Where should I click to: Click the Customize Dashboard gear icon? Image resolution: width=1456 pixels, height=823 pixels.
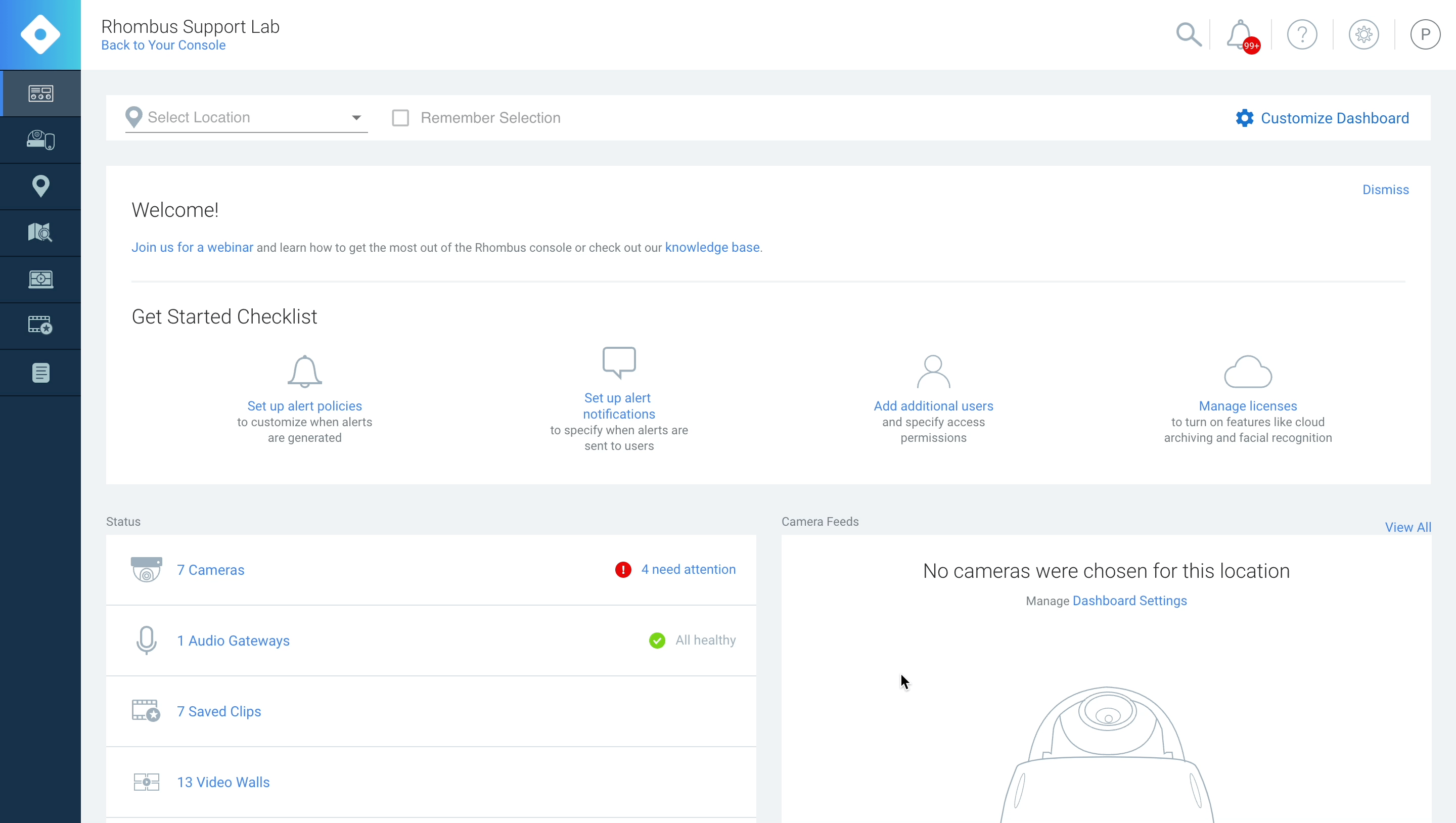click(1244, 118)
